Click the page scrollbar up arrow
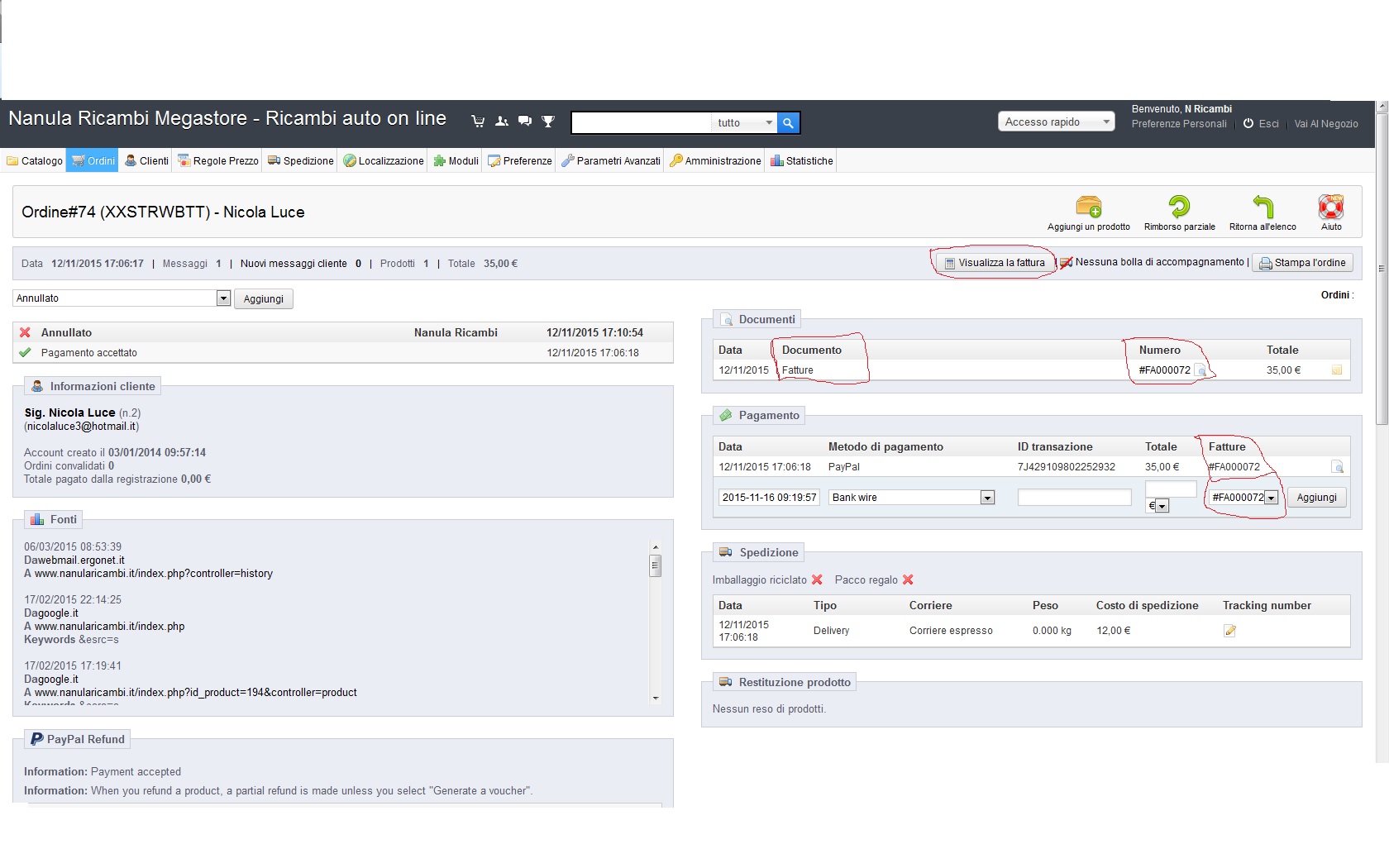The image size is (1389, 868). pos(1382,107)
